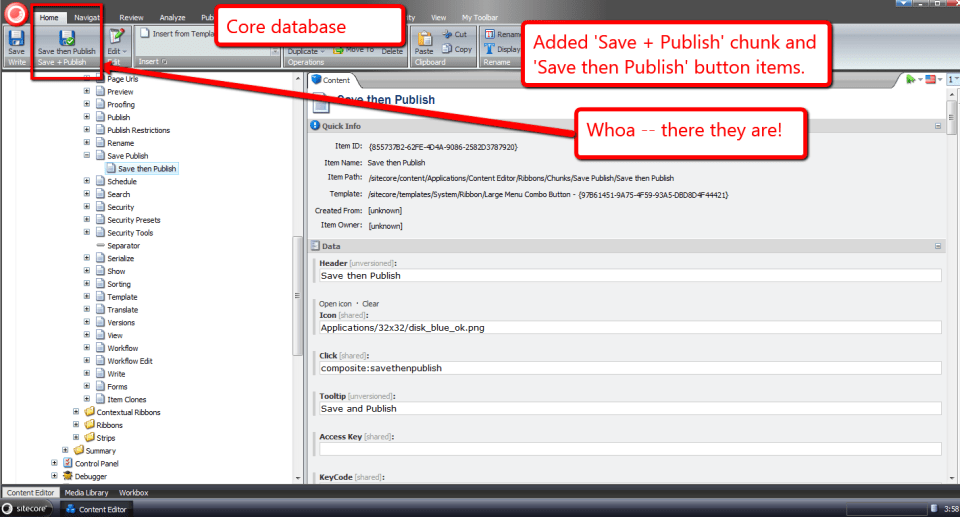This screenshot has height=517, width=960.
Task: Click the Delete ribbon button
Action: click(392, 51)
